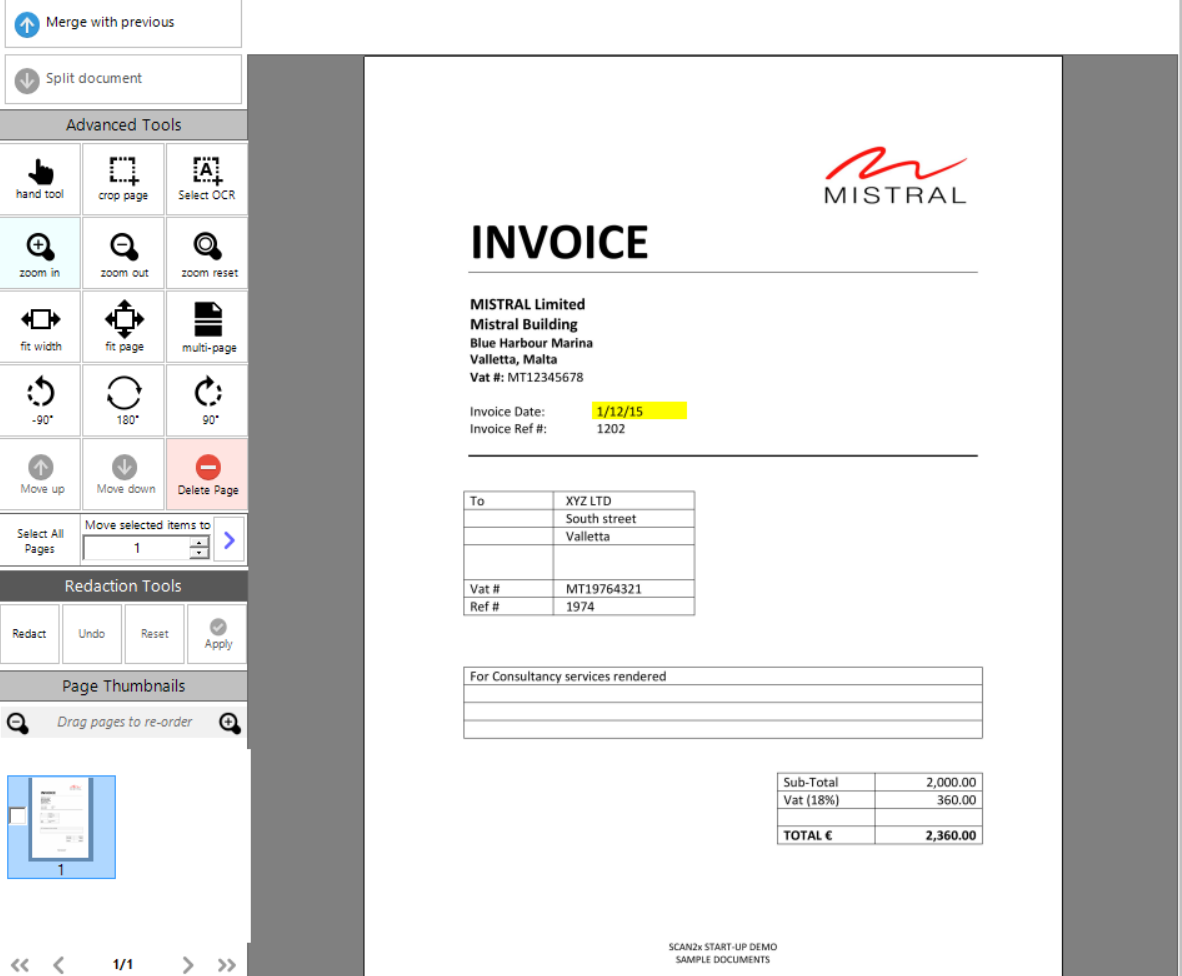
Task: Activate the crop page tool
Action: click(123, 179)
